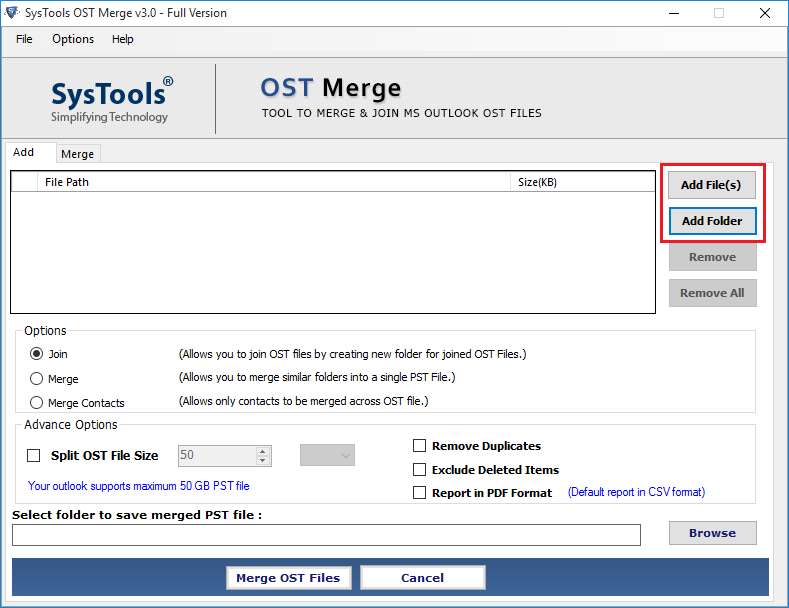Open the File menu

[x=24, y=39]
